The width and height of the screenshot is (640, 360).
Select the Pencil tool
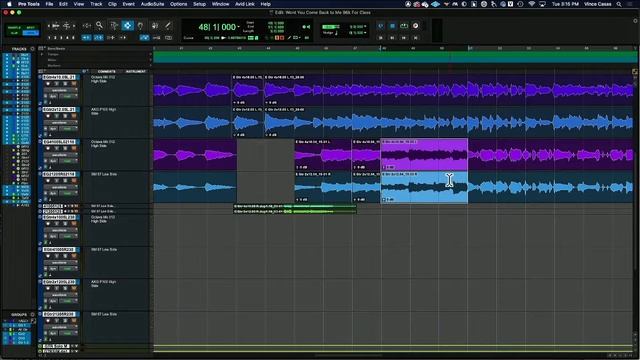[168, 26]
